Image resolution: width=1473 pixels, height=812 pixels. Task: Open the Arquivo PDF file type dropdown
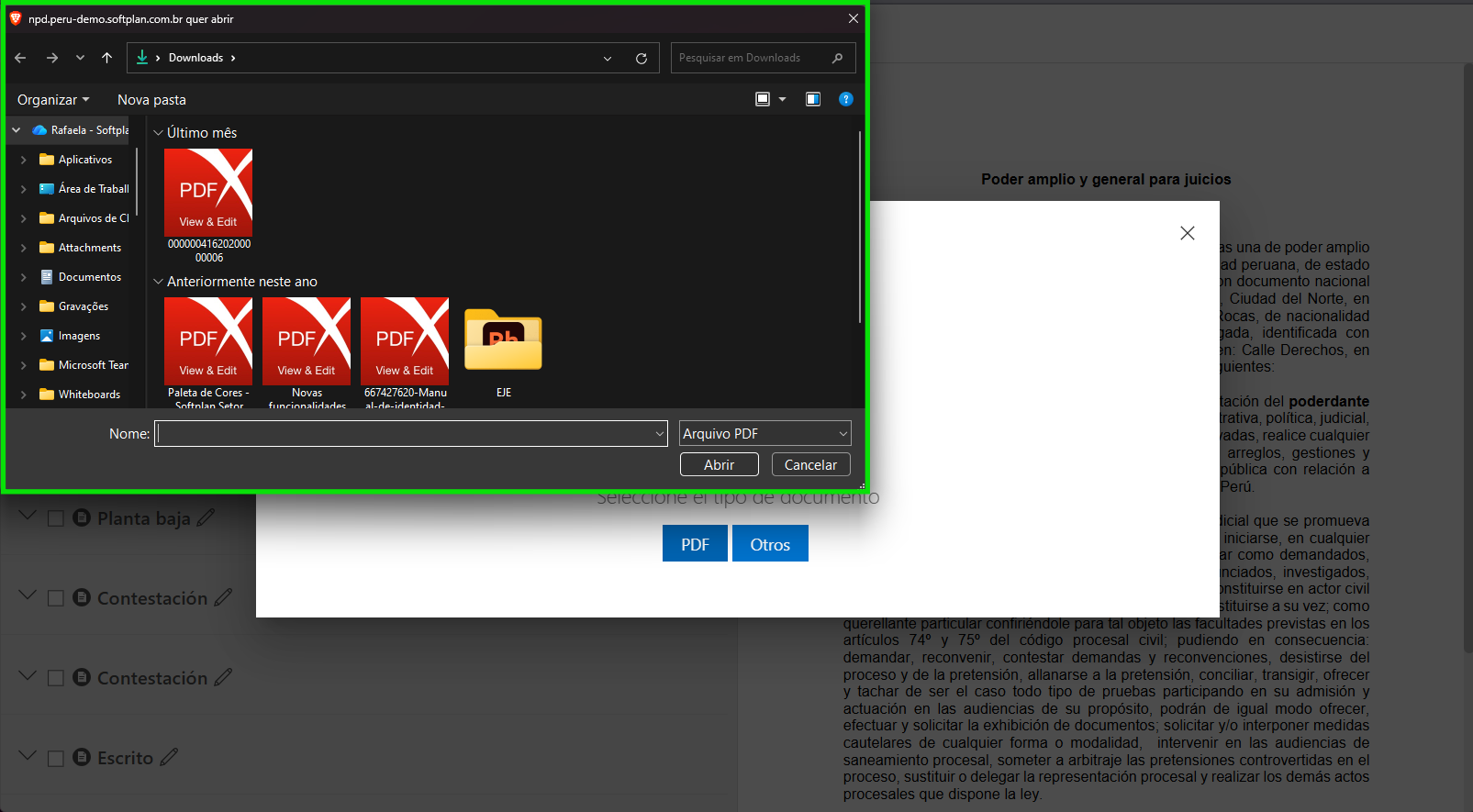pyautogui.click(x=765, y=434)
